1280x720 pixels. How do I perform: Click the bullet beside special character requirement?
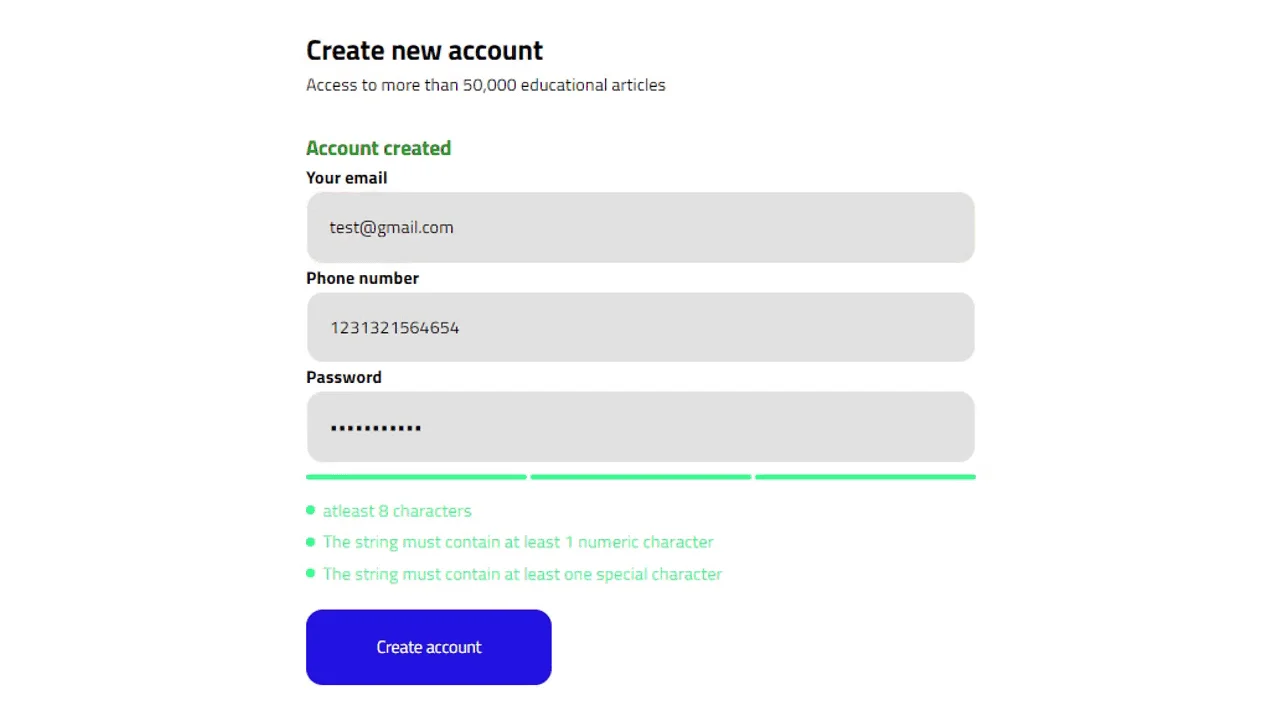(x=311, y=573)
